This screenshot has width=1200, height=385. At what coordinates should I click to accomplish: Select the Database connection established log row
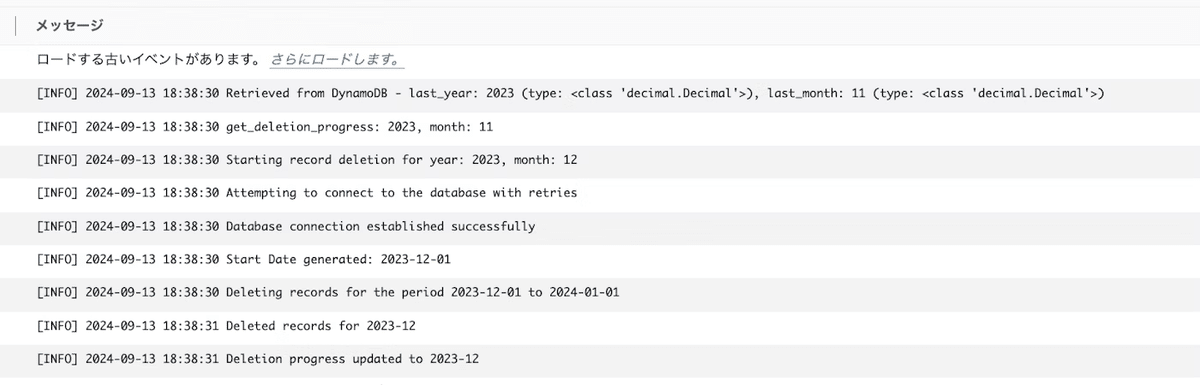[x=600, y=226]
